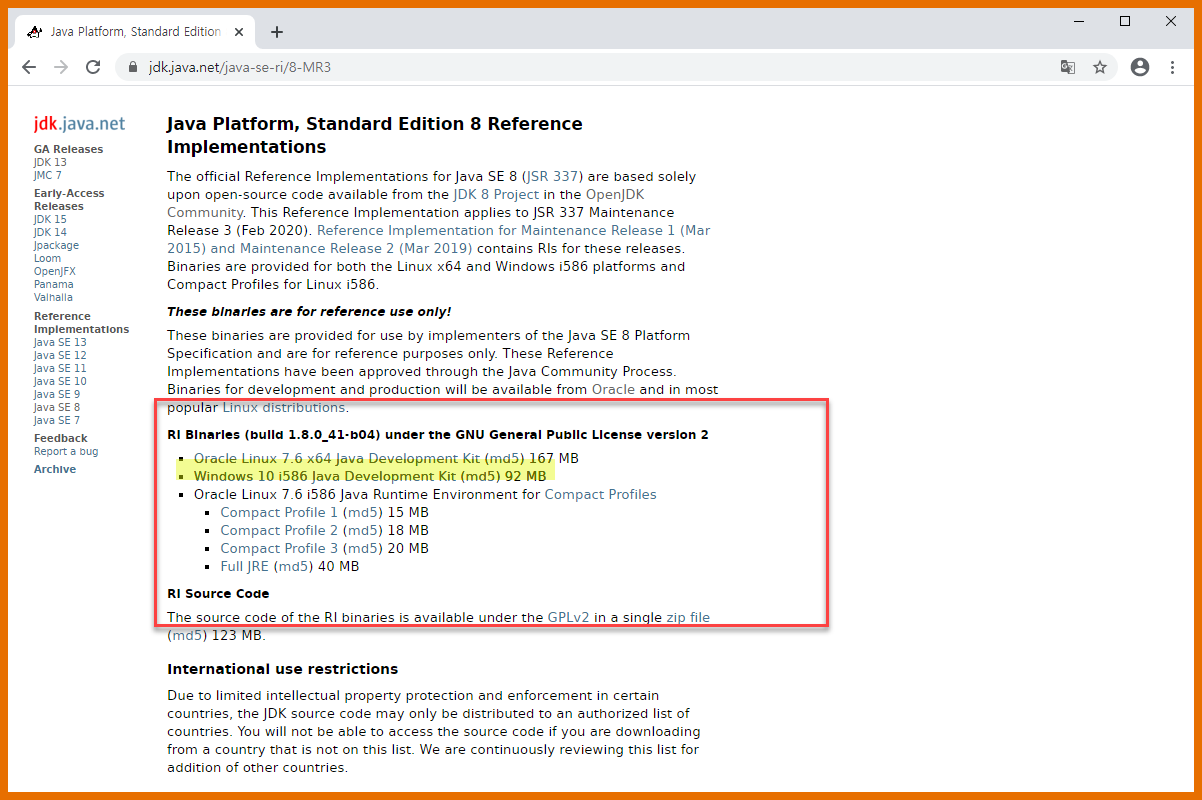Open the Linux distributions link
The height and width of the screenshot is (800, 1202).
[x=283, y=407]
